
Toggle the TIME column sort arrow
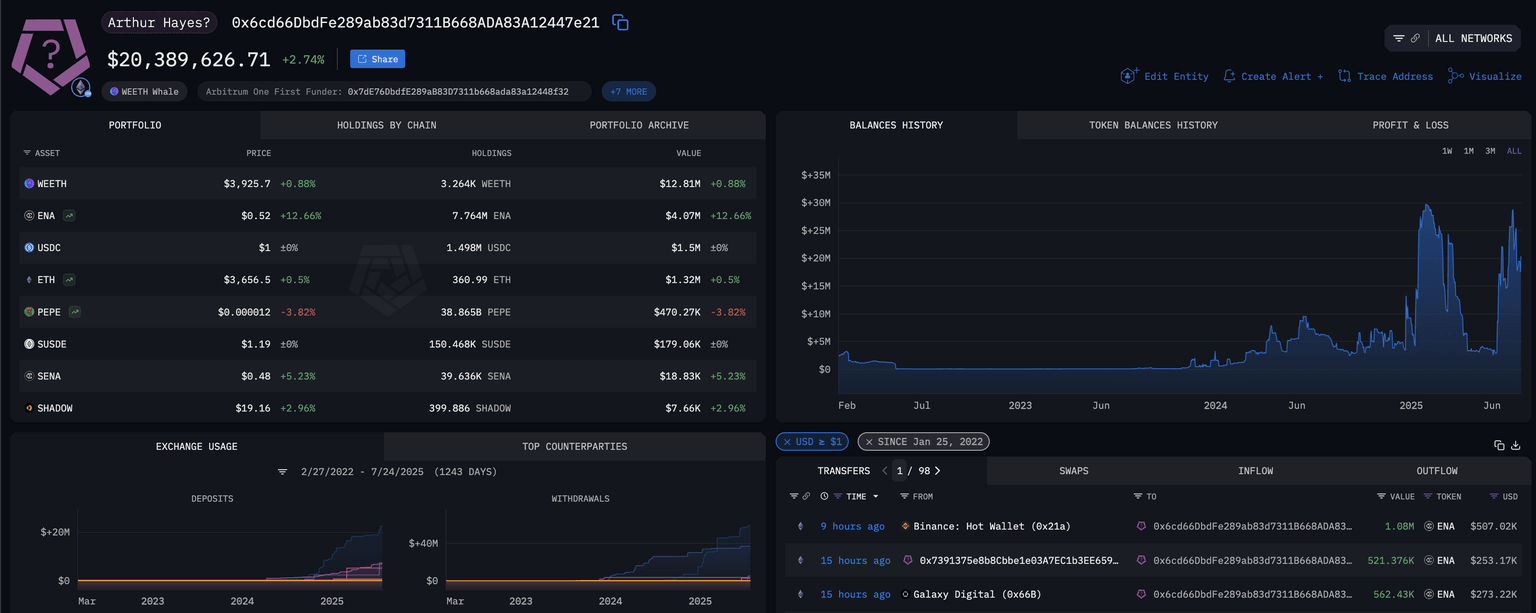(876, 496)
